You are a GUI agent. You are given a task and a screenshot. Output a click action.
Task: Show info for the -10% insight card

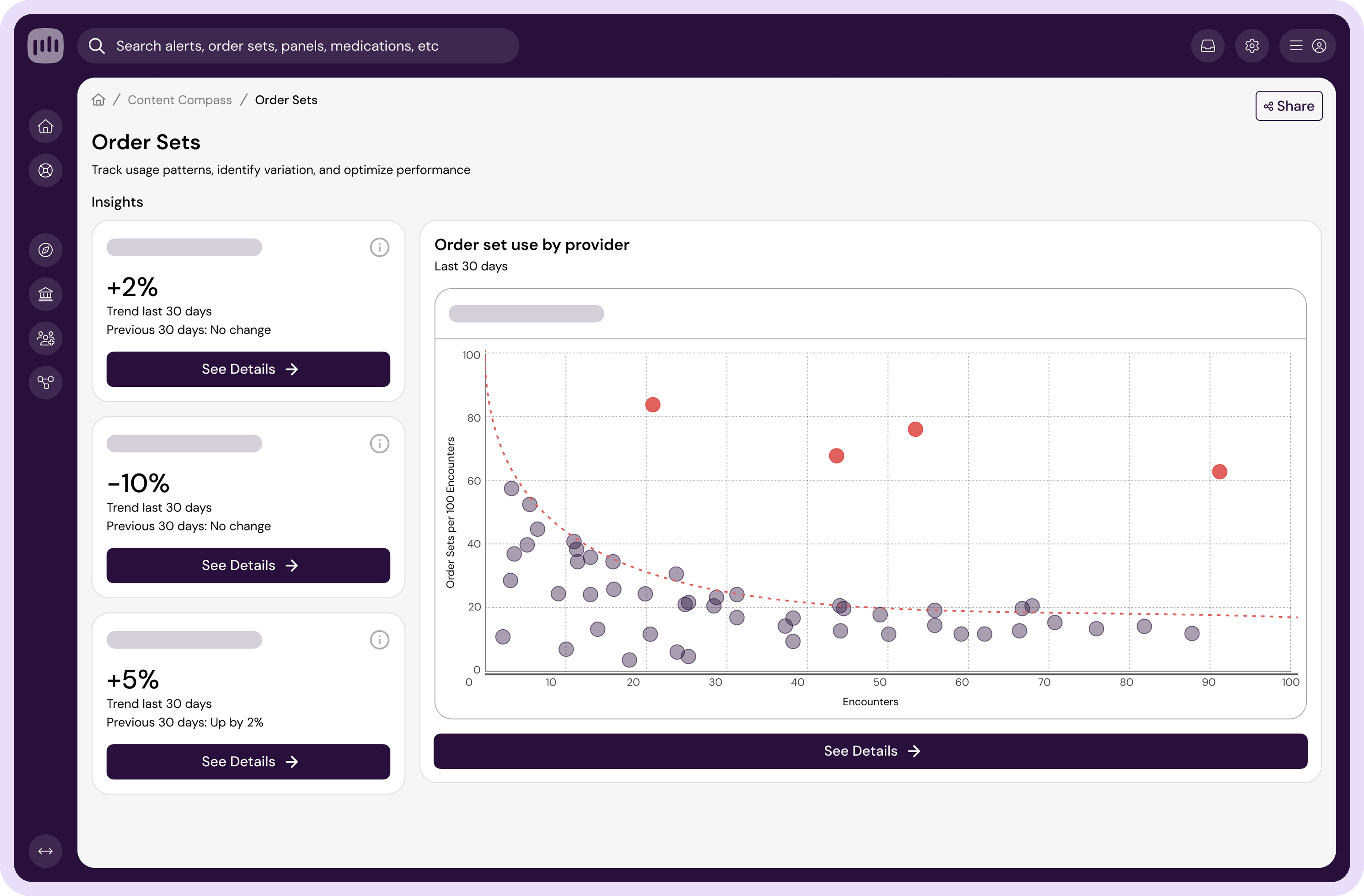(x=379, y=444)
